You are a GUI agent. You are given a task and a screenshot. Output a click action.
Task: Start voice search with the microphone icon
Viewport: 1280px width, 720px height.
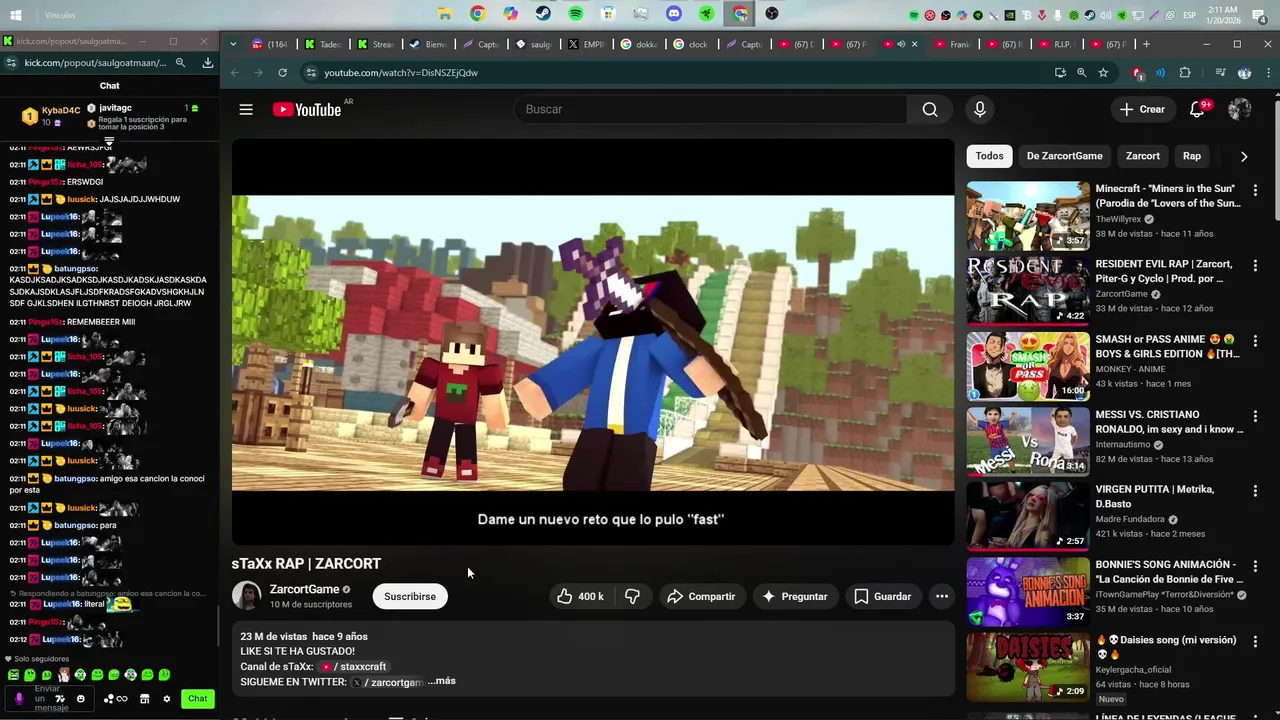coord(980,109)
